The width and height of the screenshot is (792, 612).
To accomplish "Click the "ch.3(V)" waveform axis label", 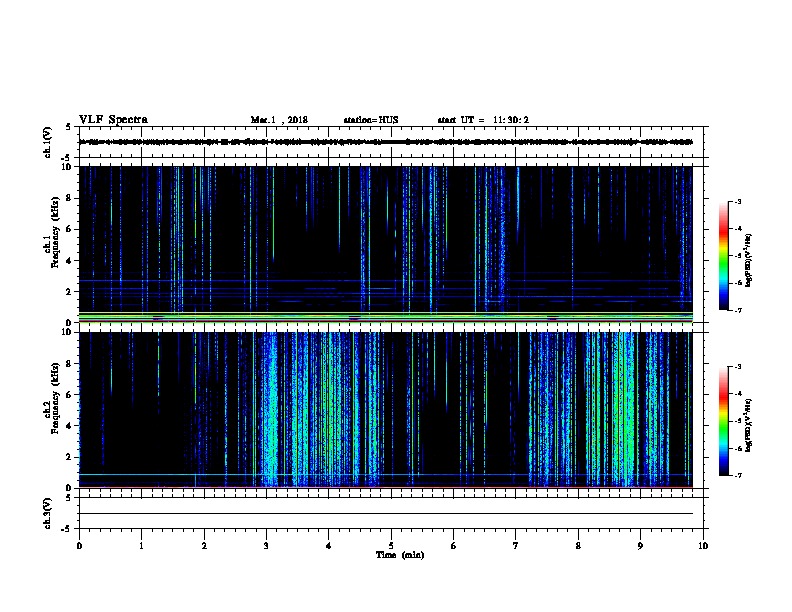I will (47, 513).
